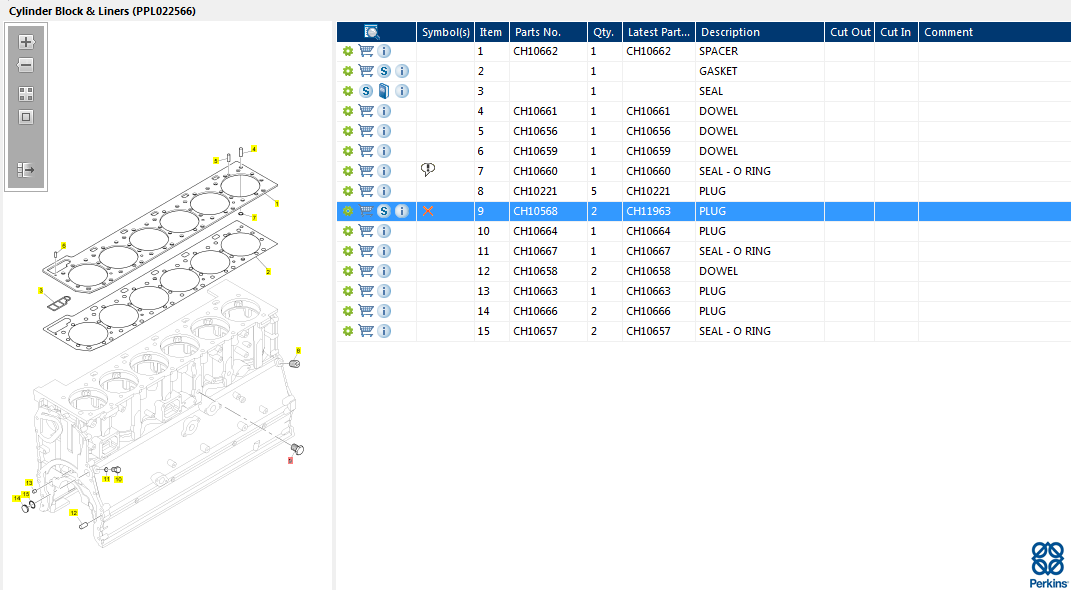The width and height of the screenshot is (1071, 590).
Task: Click the note bubble symbol for item 7
Action: click(x=428, y=170)
